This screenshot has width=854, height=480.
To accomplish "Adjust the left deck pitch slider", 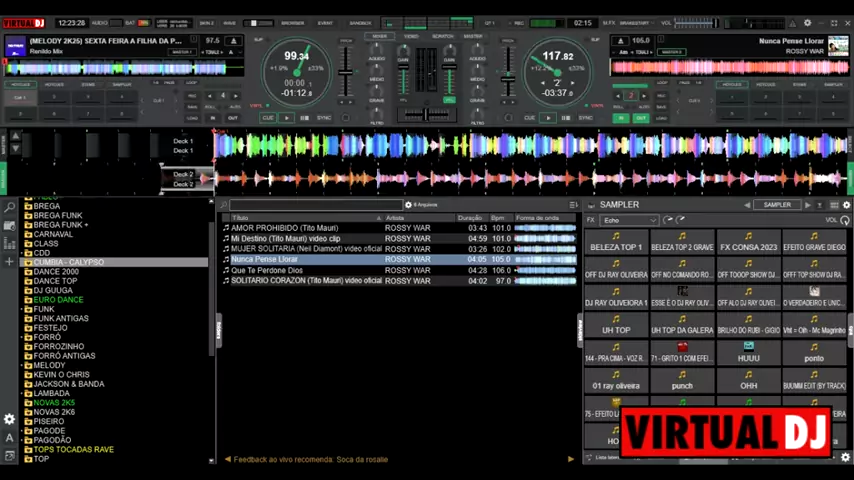I will point(345,72).
